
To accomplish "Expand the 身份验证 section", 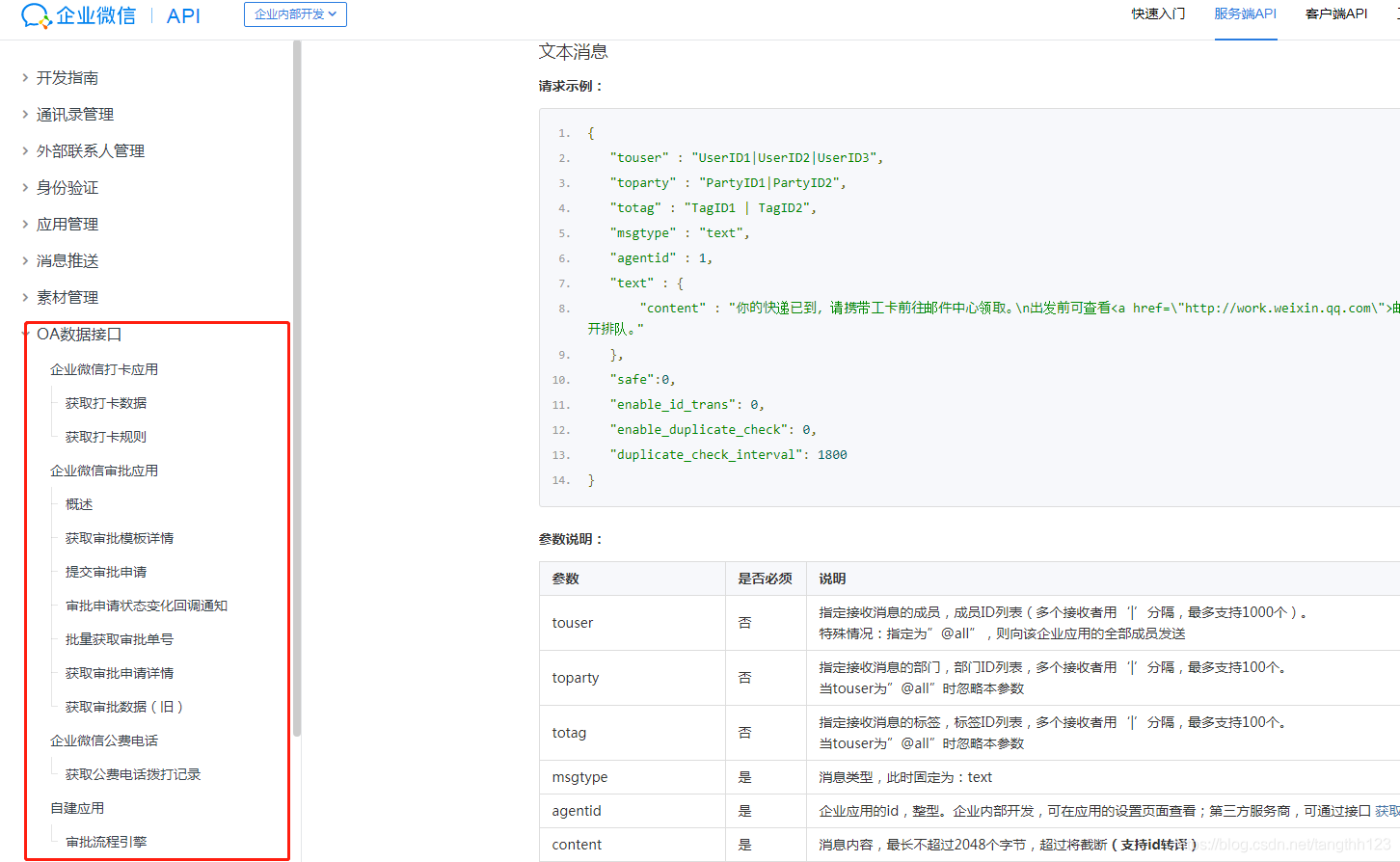I will [67, 188].
